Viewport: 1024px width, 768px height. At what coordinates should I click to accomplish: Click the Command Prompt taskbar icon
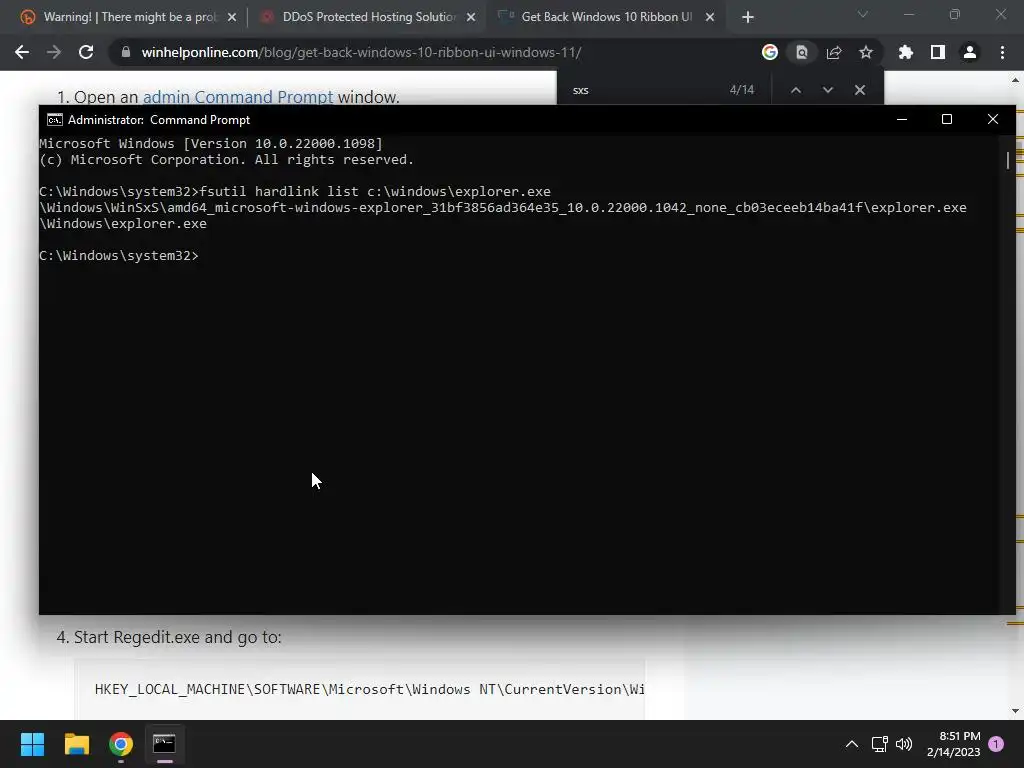coord(165,744)
